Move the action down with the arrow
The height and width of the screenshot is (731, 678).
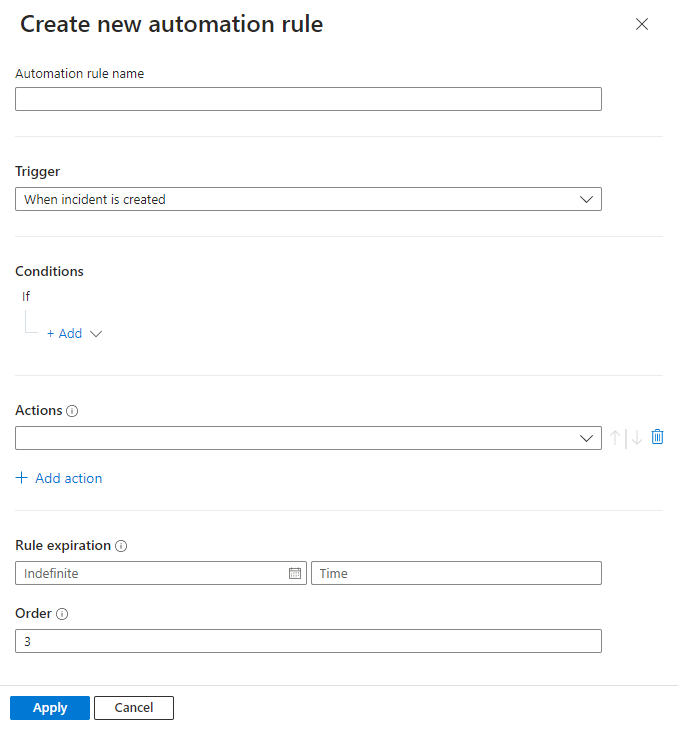click(637, 438)
